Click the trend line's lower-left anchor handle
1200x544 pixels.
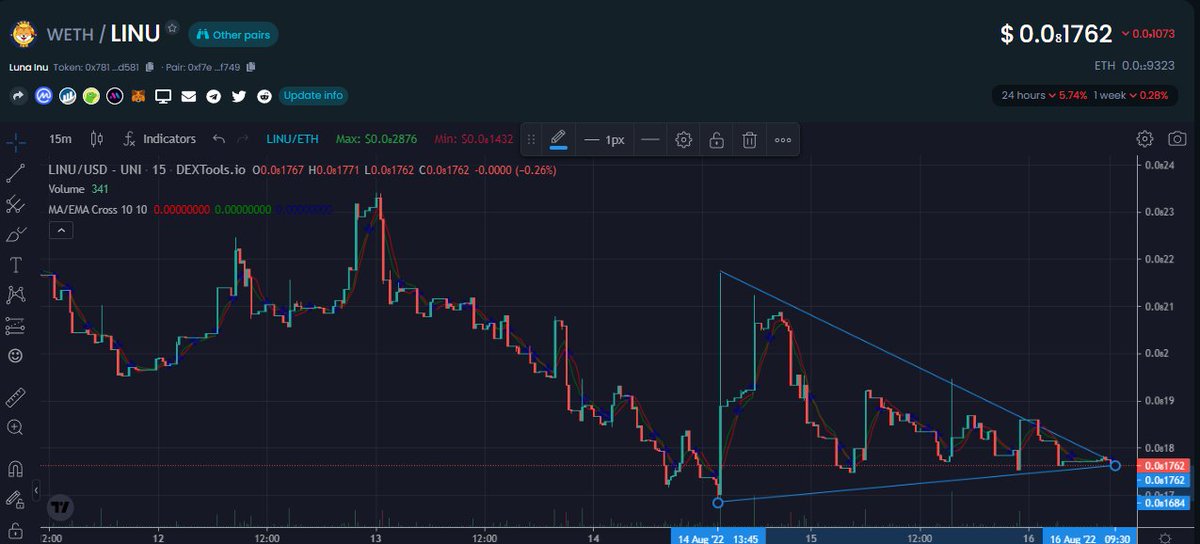point(717,502)
